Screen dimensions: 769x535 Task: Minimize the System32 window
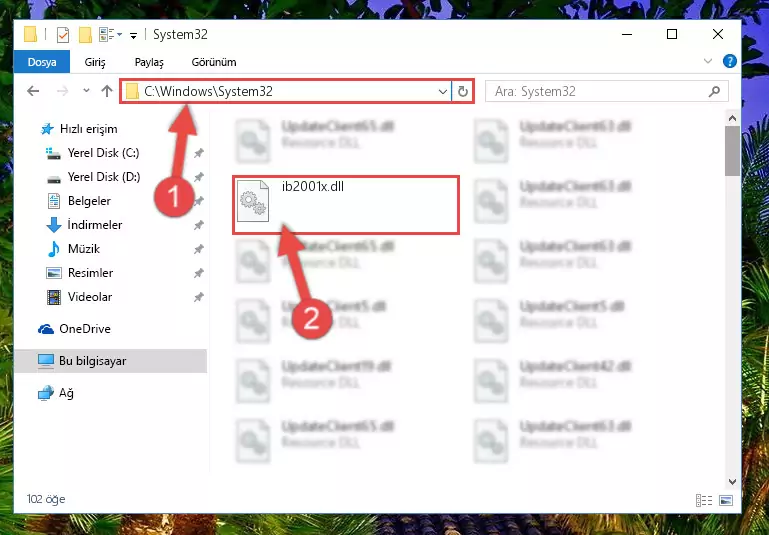click(627, 34)
